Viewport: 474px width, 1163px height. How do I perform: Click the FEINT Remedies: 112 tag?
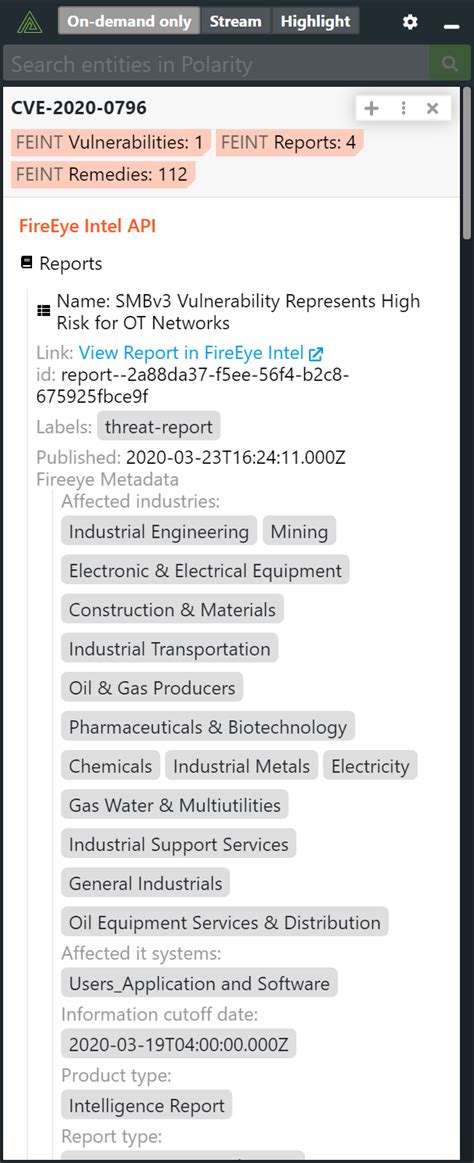click(x=103, y=175)
